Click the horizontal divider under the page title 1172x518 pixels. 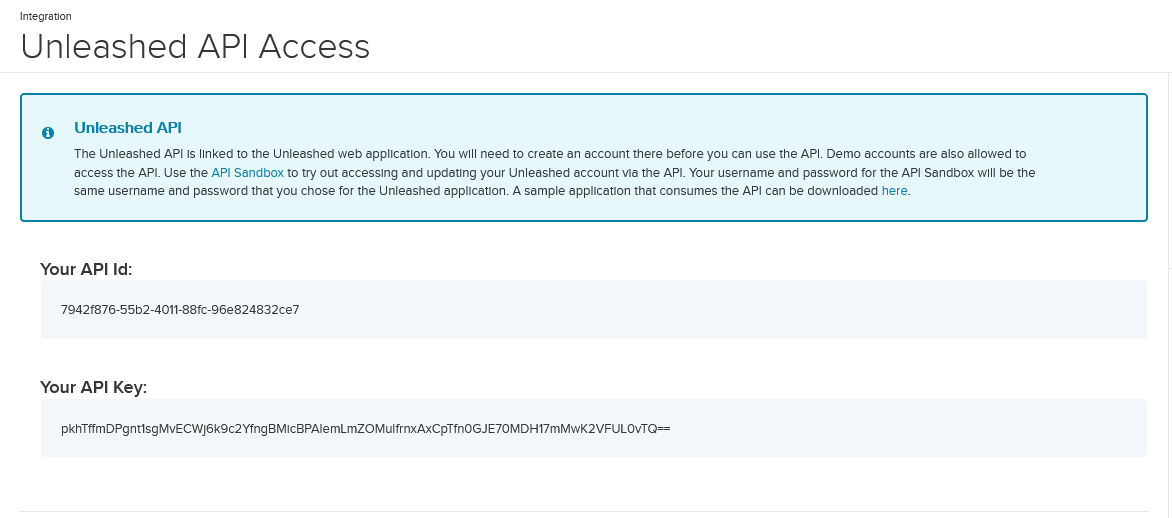coord(600,72)
